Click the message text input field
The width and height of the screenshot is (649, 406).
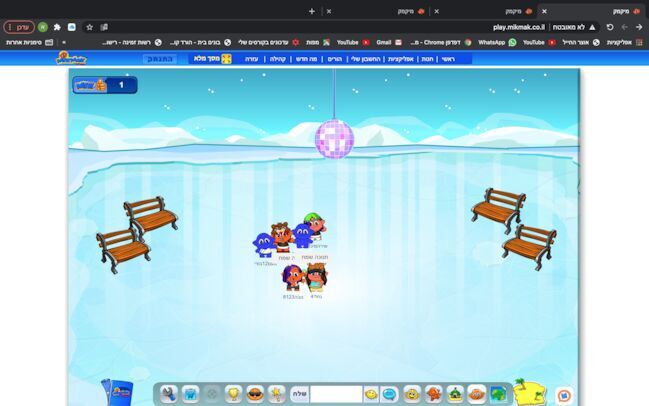[x=336, y=394]
